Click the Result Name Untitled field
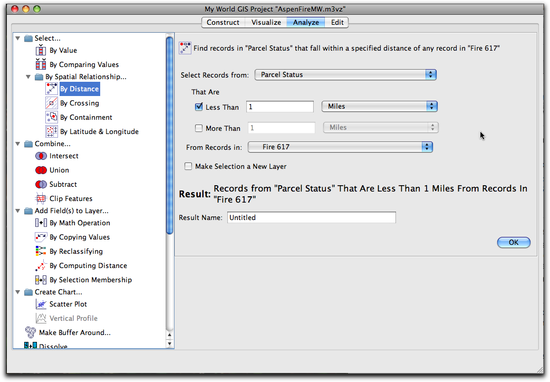Viewport: 550px width, 382px height. (x=311, y=217)
